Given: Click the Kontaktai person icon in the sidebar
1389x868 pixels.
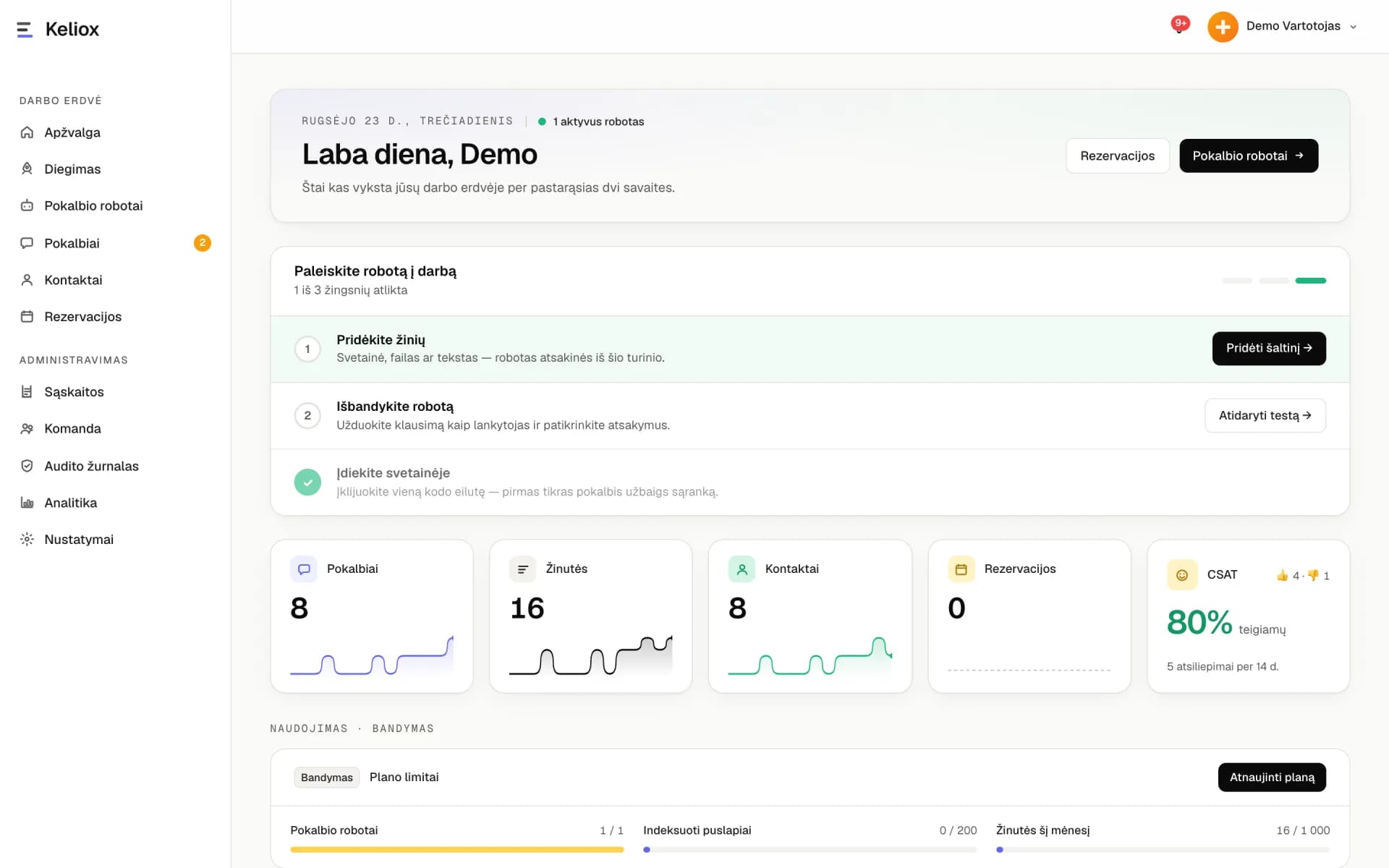Looking at the screenshot, I should point(27,280).
